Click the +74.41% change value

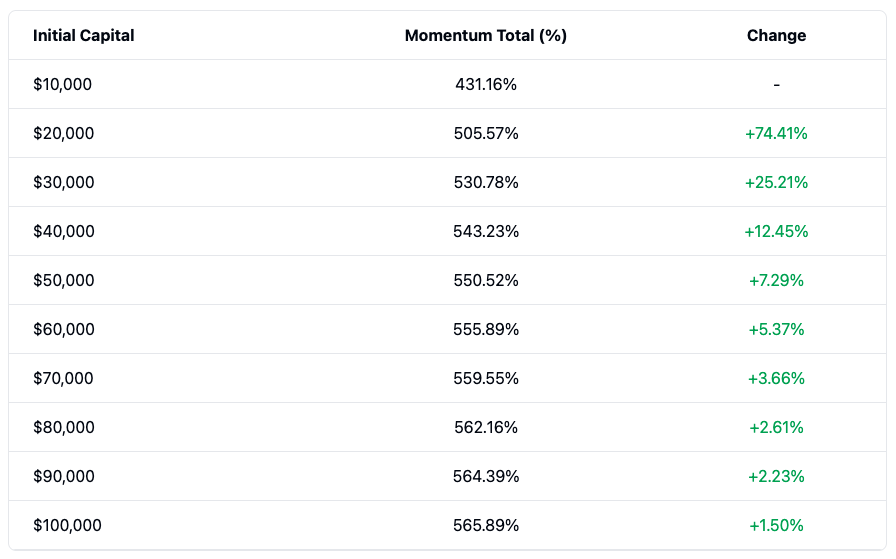[776, 134]
